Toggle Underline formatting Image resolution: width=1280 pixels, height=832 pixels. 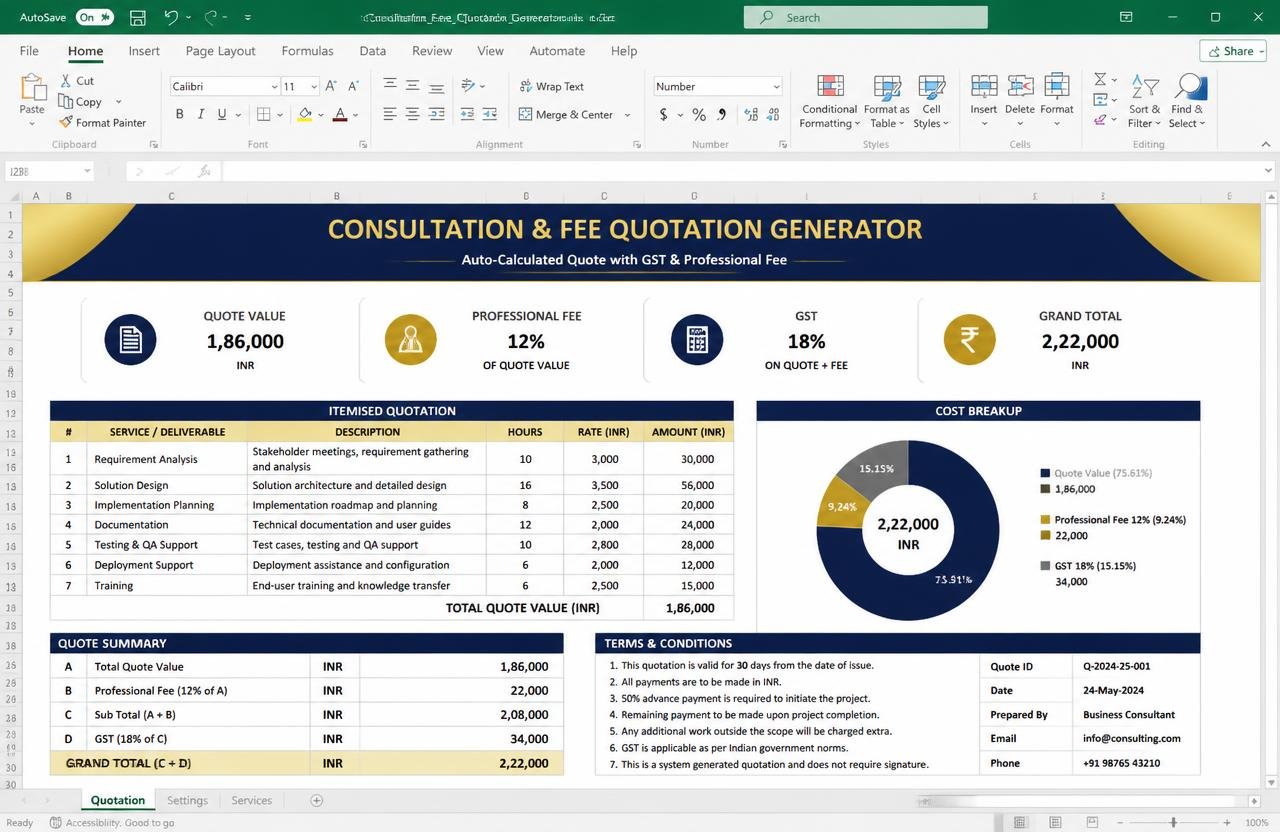pos(222,114)
